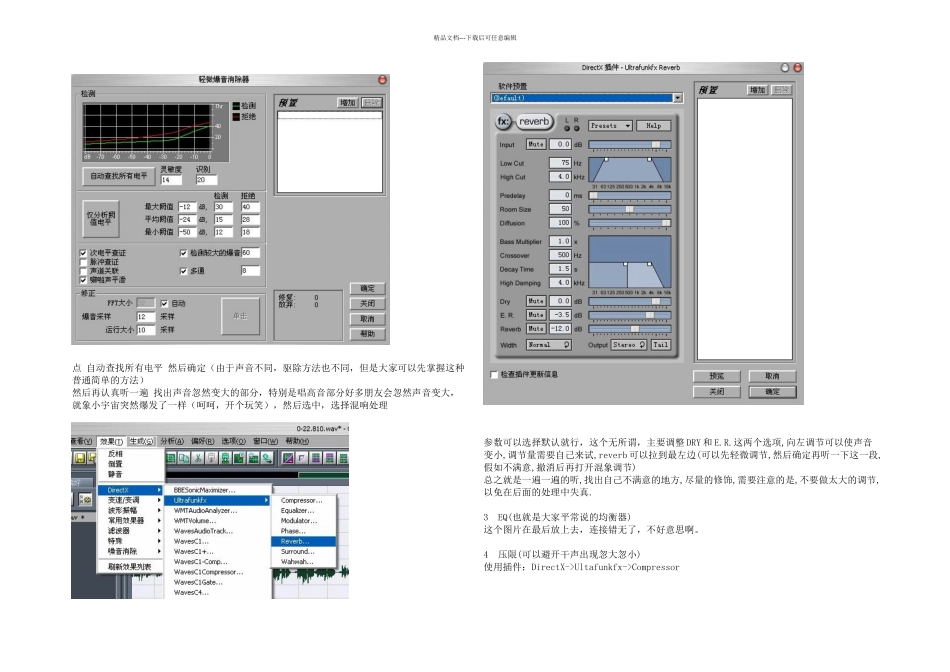
Task: Toggle the 咖啦声平滑 checkbox
Action: [84, 280]
